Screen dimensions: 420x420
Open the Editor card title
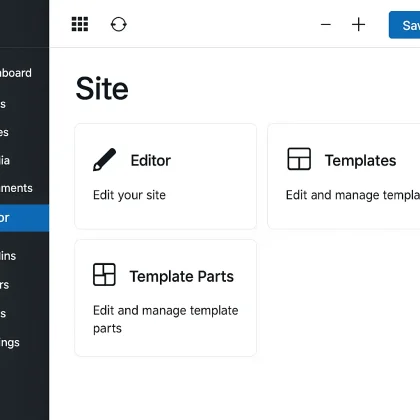pos(151,161)
